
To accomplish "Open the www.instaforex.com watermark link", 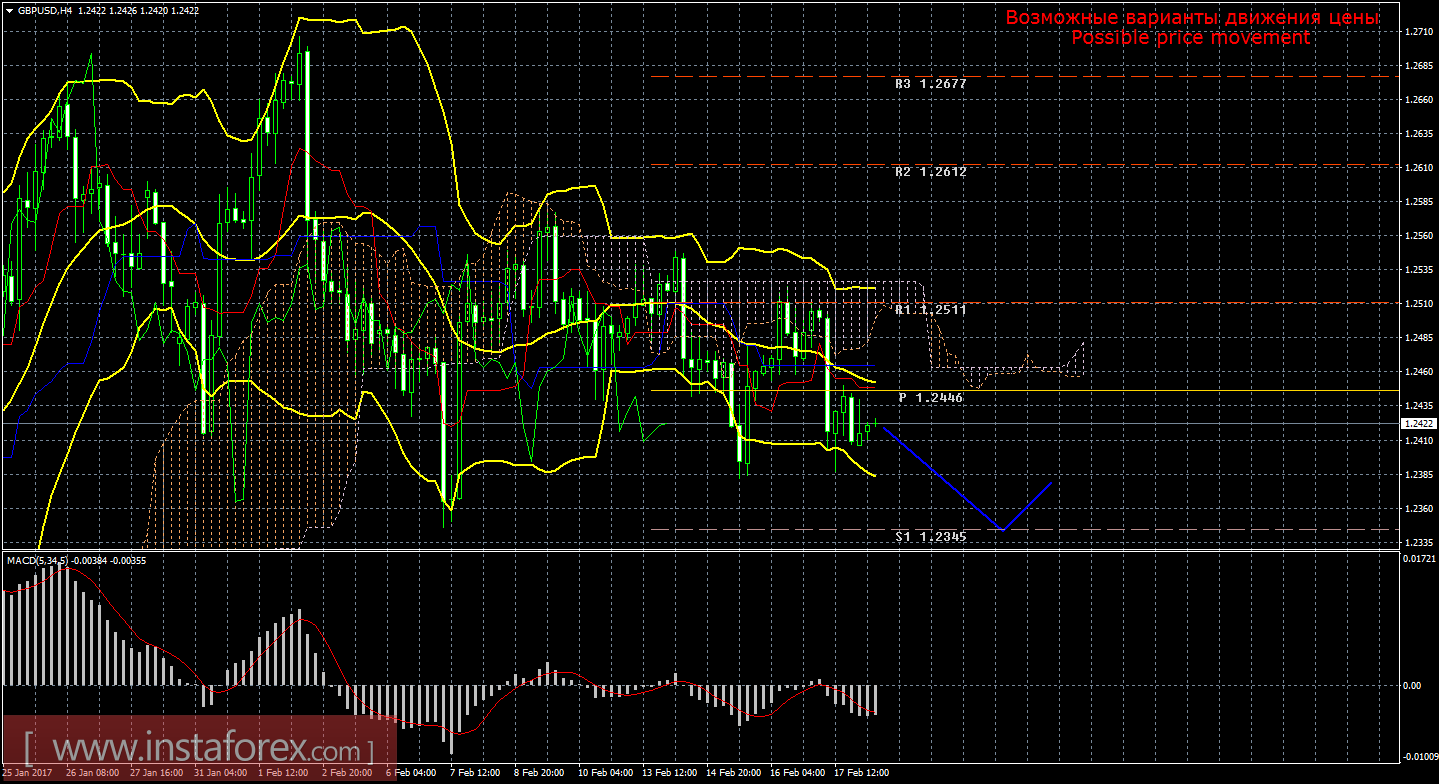I will [x=199, y=749].
